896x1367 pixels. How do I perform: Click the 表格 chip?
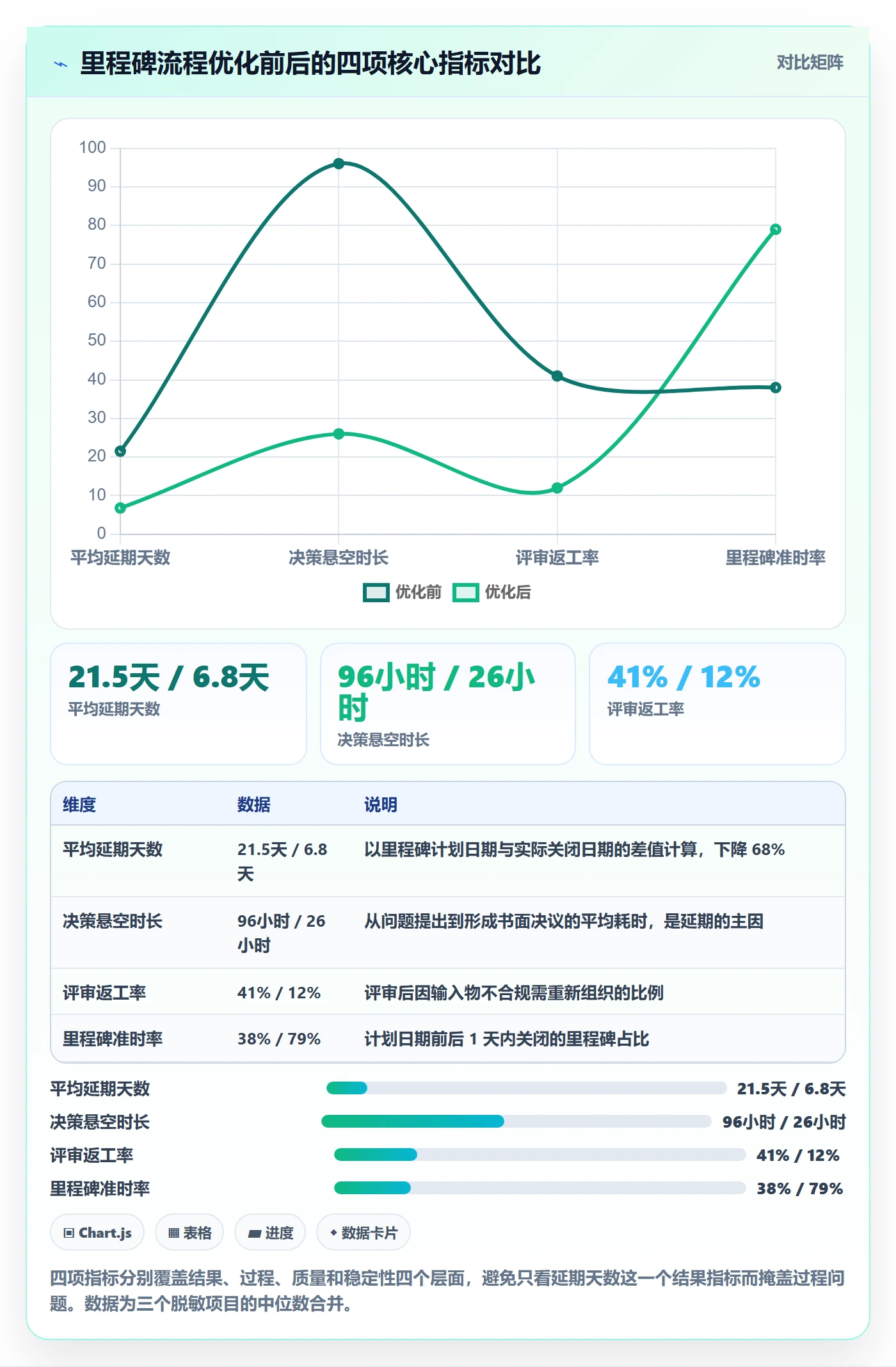point(189,1233)
